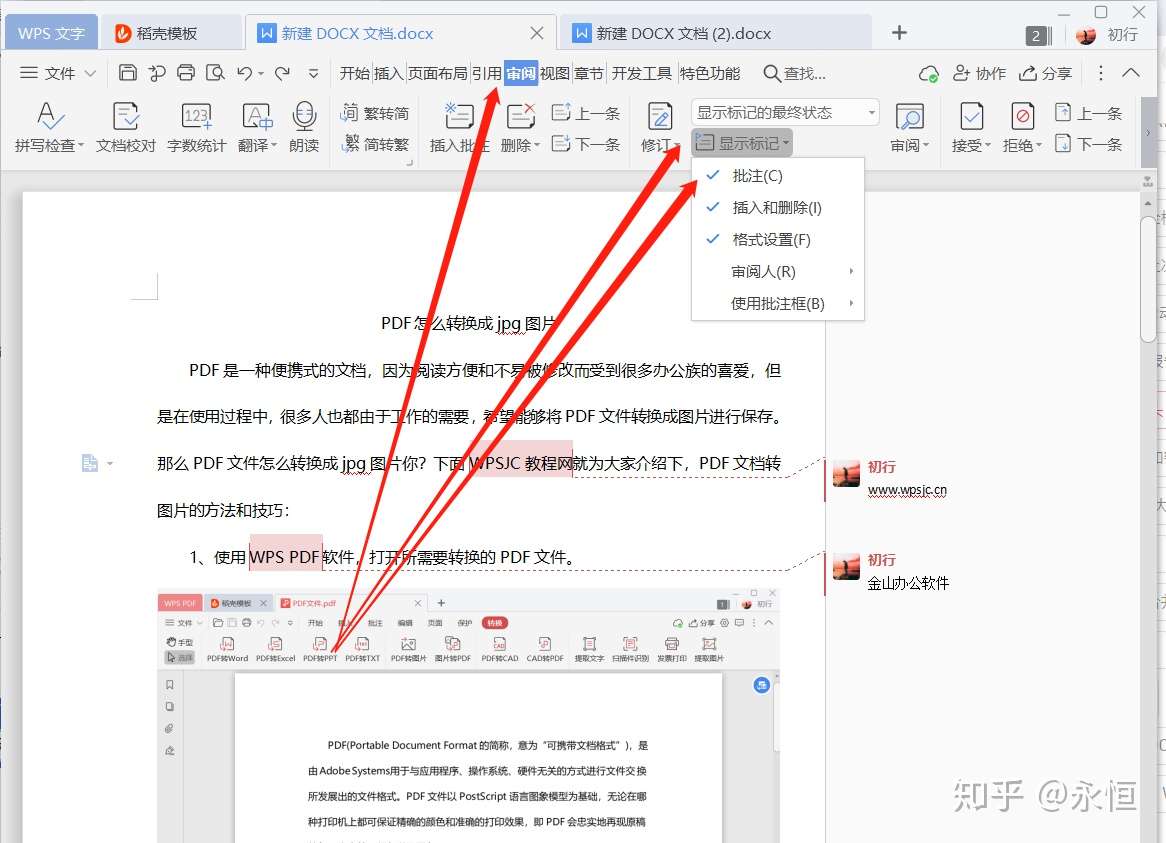Screen dimensions: 1166x843
Task: Expand the 使用批注框(B) submenu
Action: pos(775,303)
